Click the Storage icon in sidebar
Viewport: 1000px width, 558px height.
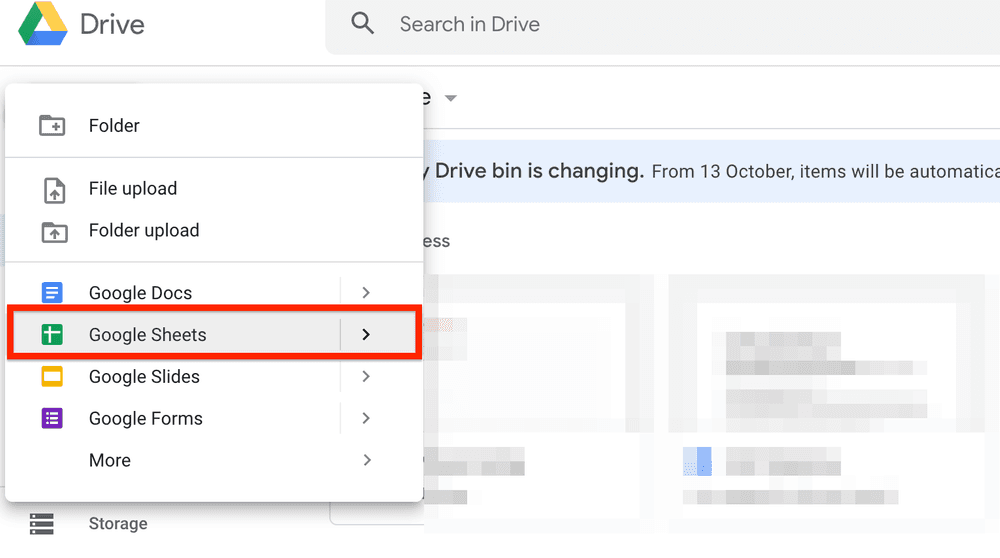pos(41,524)
